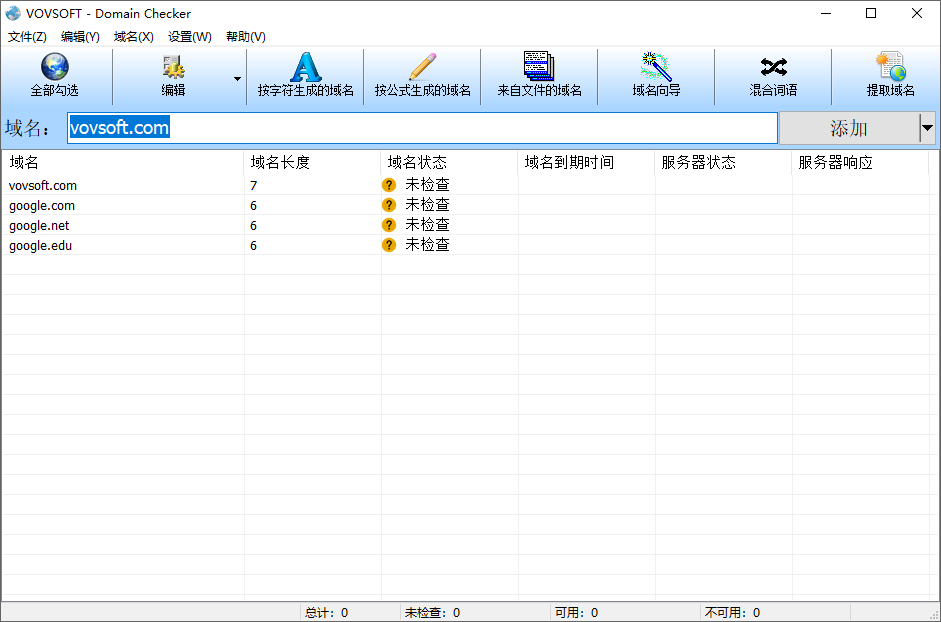Click the 全部勾选 globe icon
Viewport: 941px width, 622px height.
(55, 67)
